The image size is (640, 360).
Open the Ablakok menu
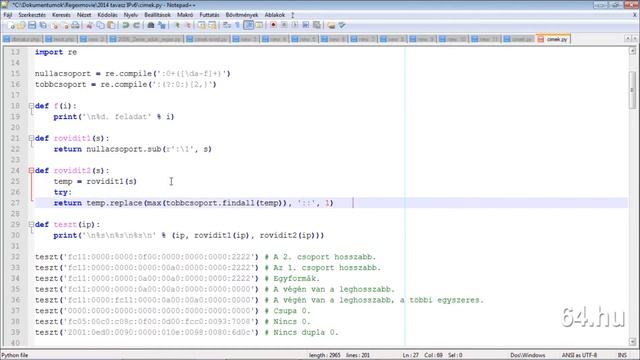275,15
